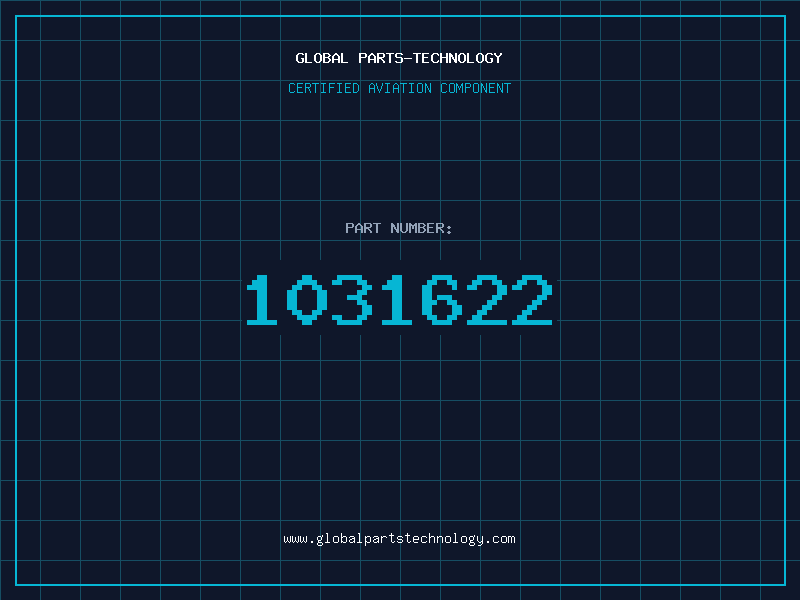800x600 pixels.
Task: Click the PART NUMBER: label
Action: click(x=399, y=228)
